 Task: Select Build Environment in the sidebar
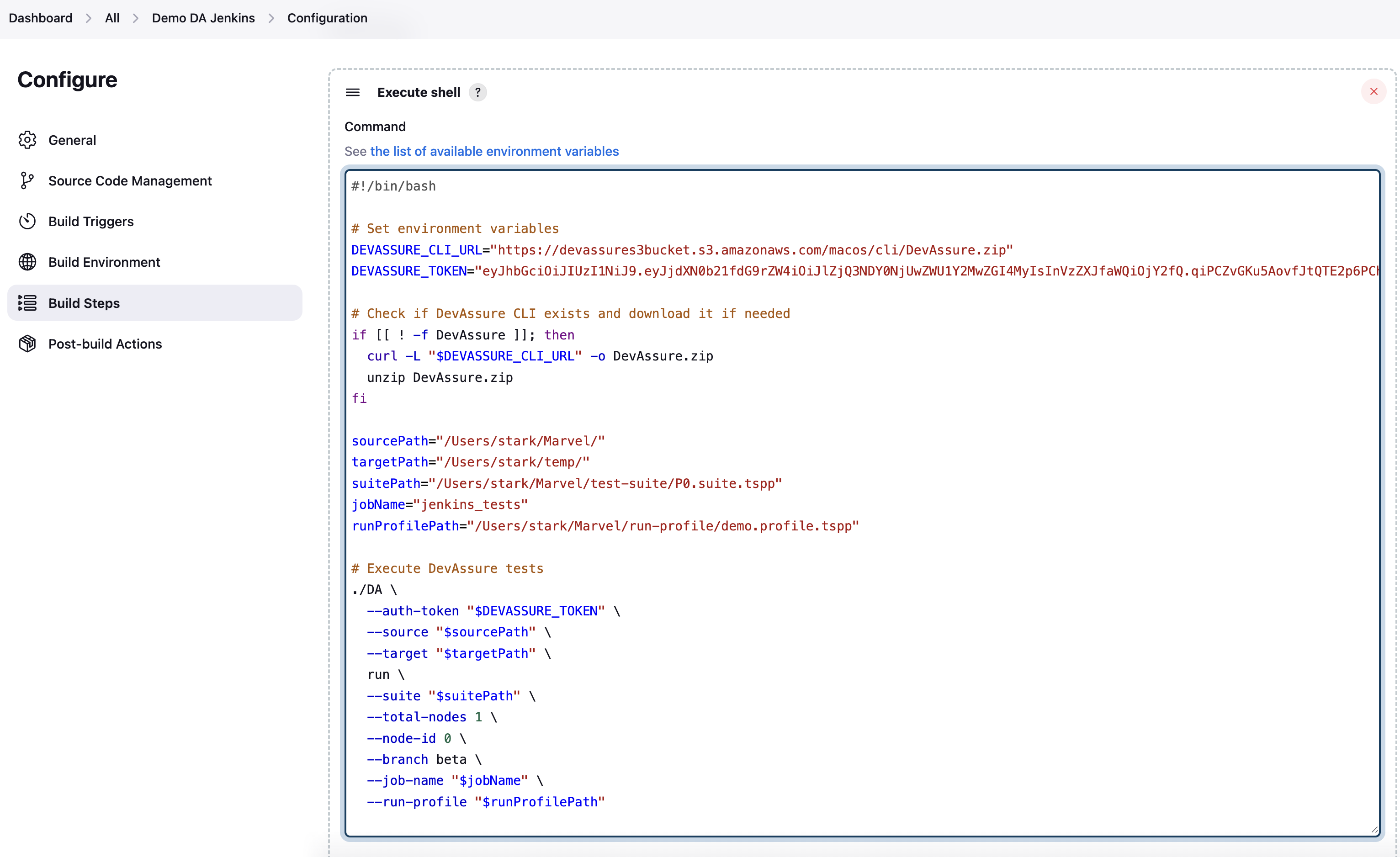[x=104, y=262]
